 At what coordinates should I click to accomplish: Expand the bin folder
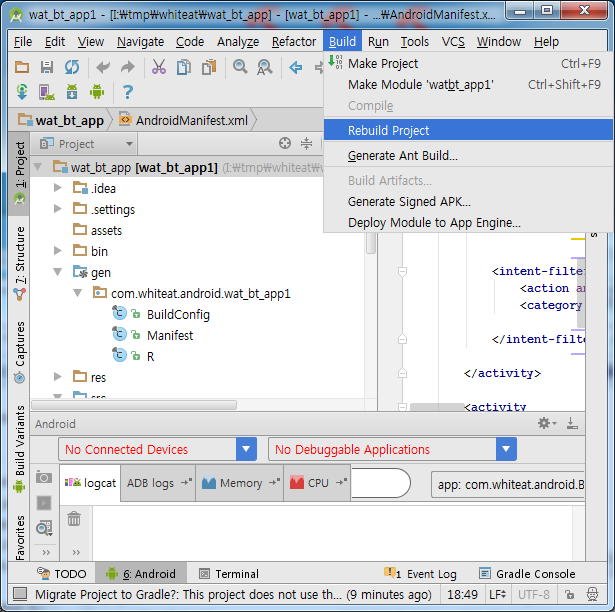58,250
